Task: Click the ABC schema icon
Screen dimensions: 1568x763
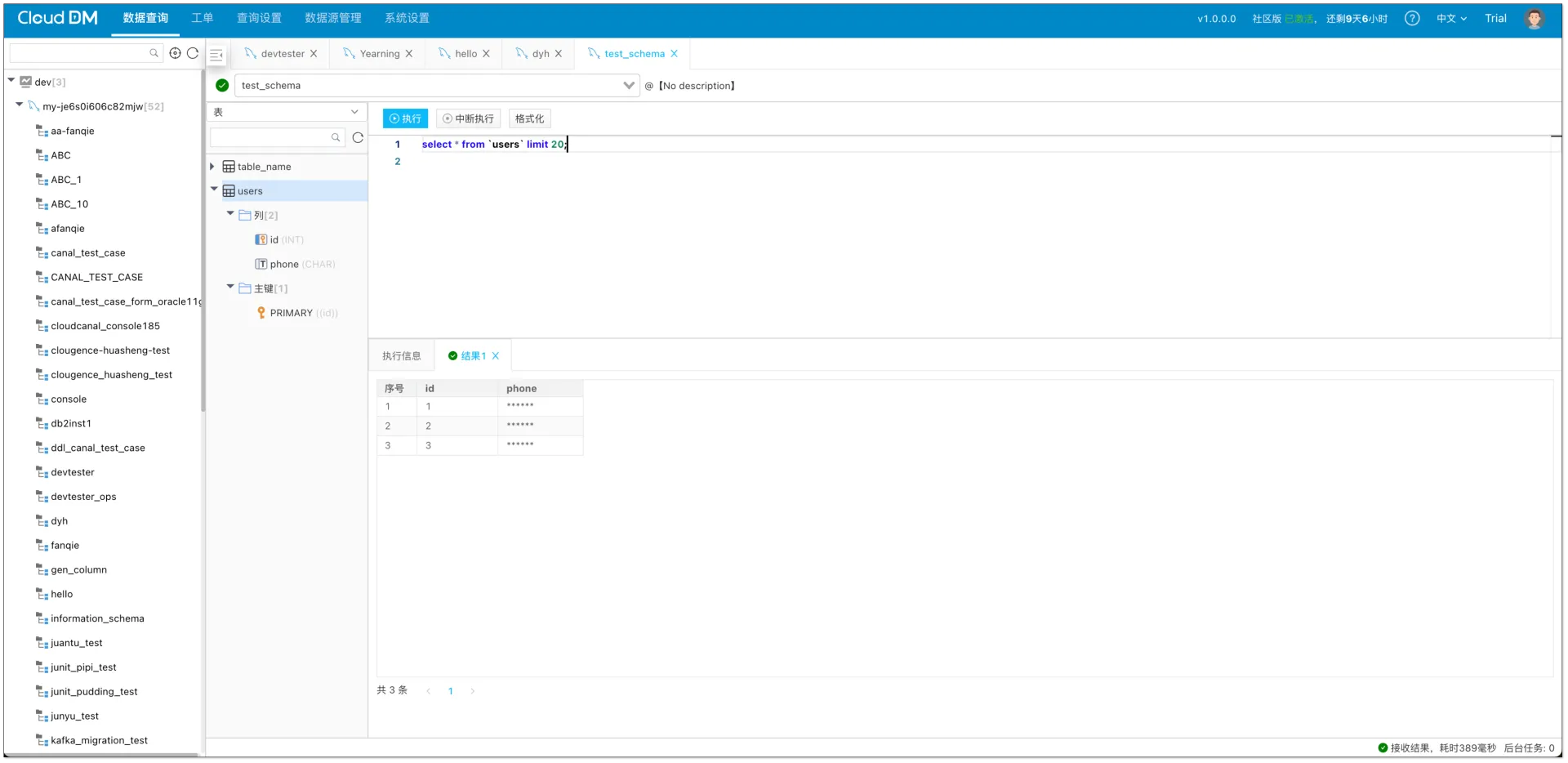Action: click(42, 155)
